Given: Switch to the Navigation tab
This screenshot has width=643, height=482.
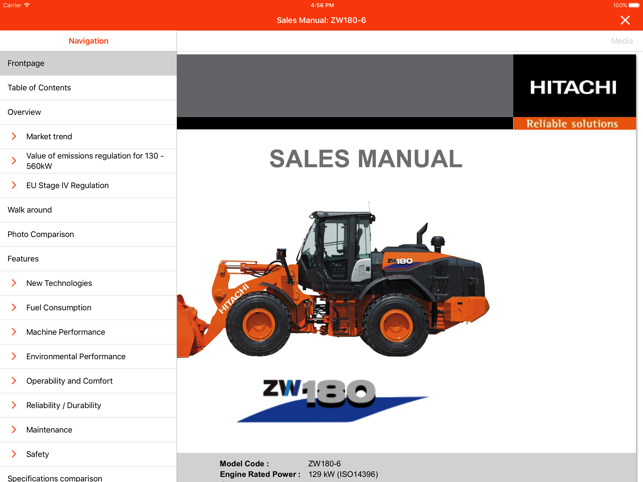Looking at the screenshot, I should 88,41.
